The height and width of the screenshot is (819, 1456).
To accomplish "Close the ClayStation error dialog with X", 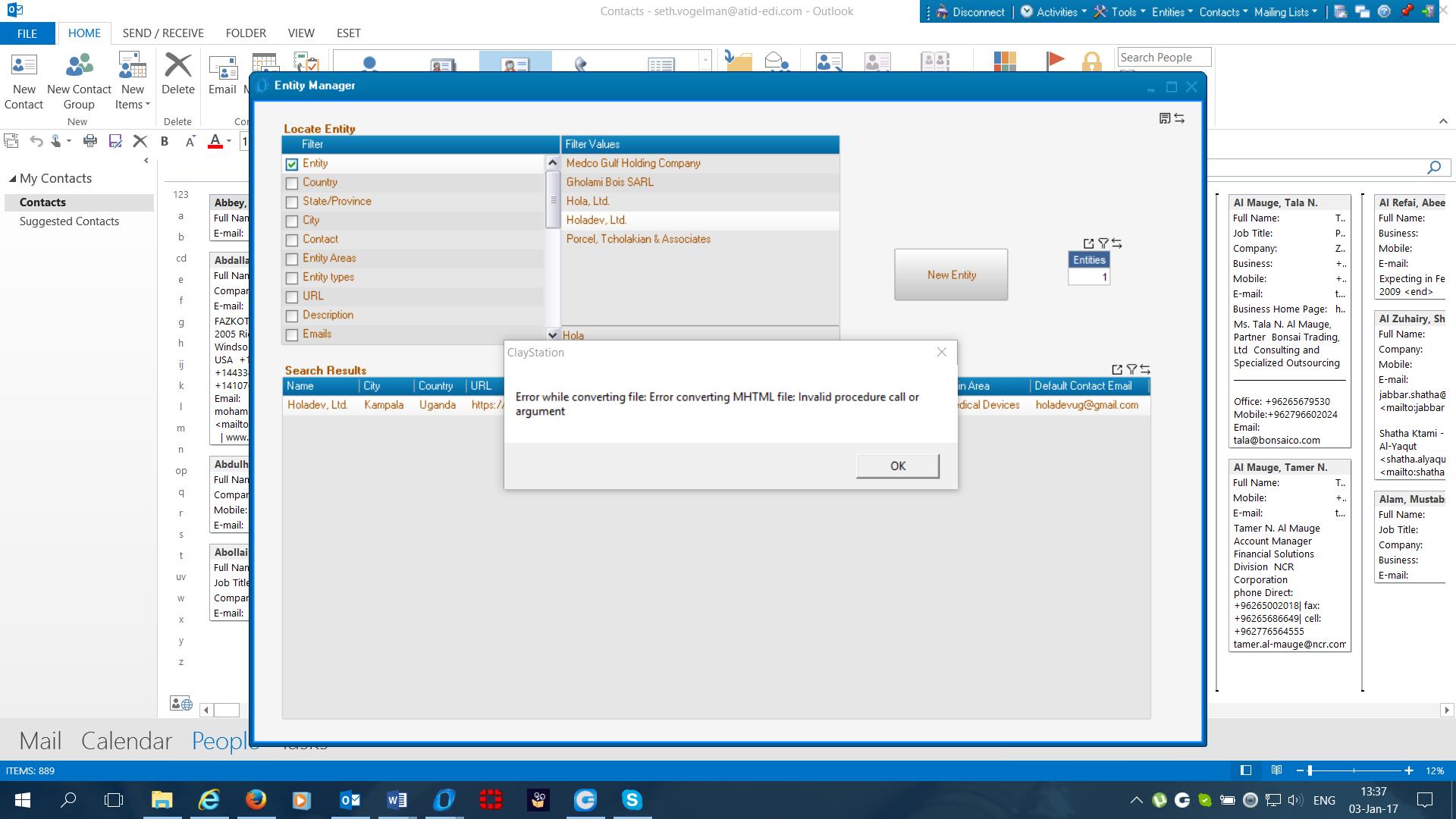I will click(941, 352).
